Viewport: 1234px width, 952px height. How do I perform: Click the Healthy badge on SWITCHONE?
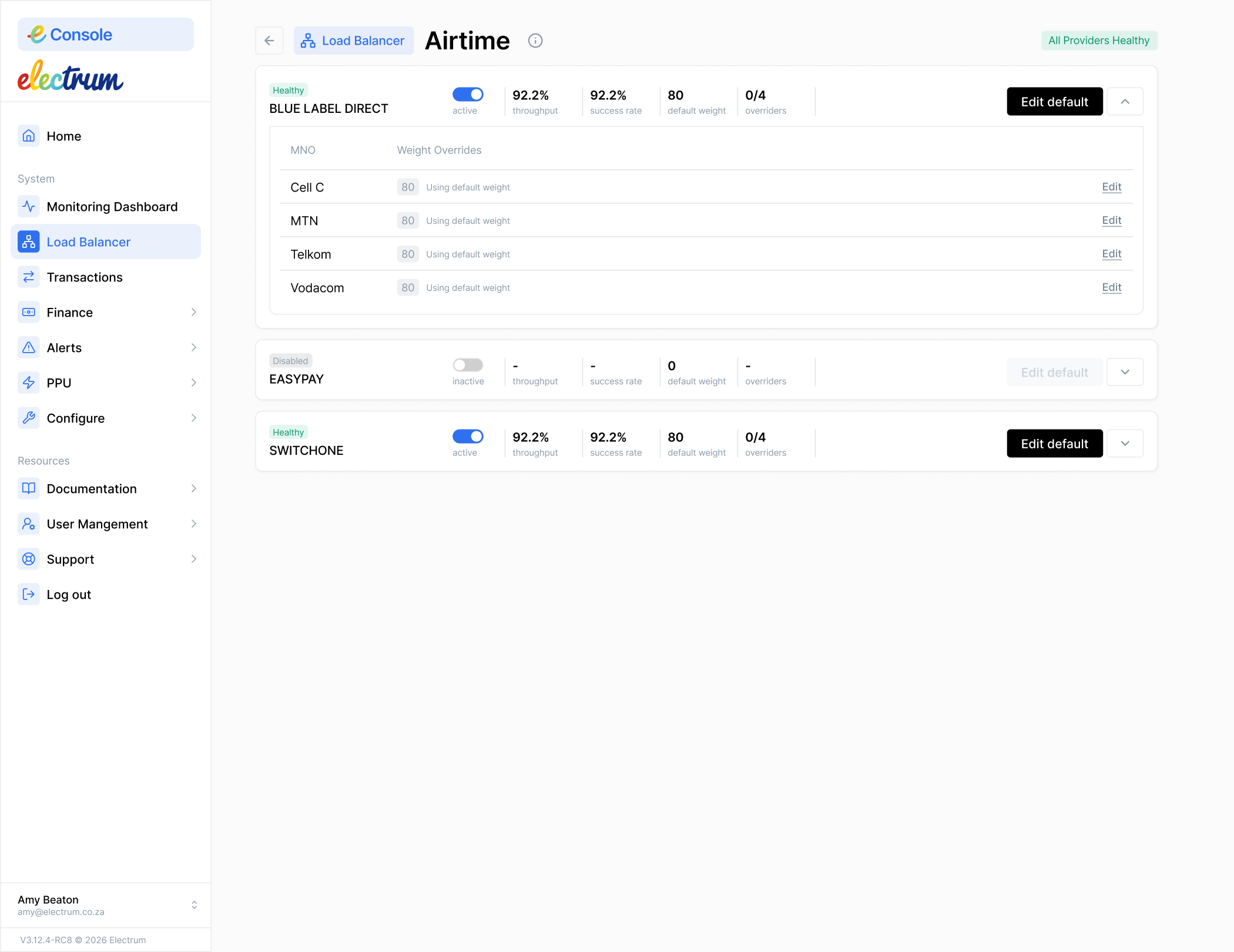pyautogui.click(x=288, y=432)
